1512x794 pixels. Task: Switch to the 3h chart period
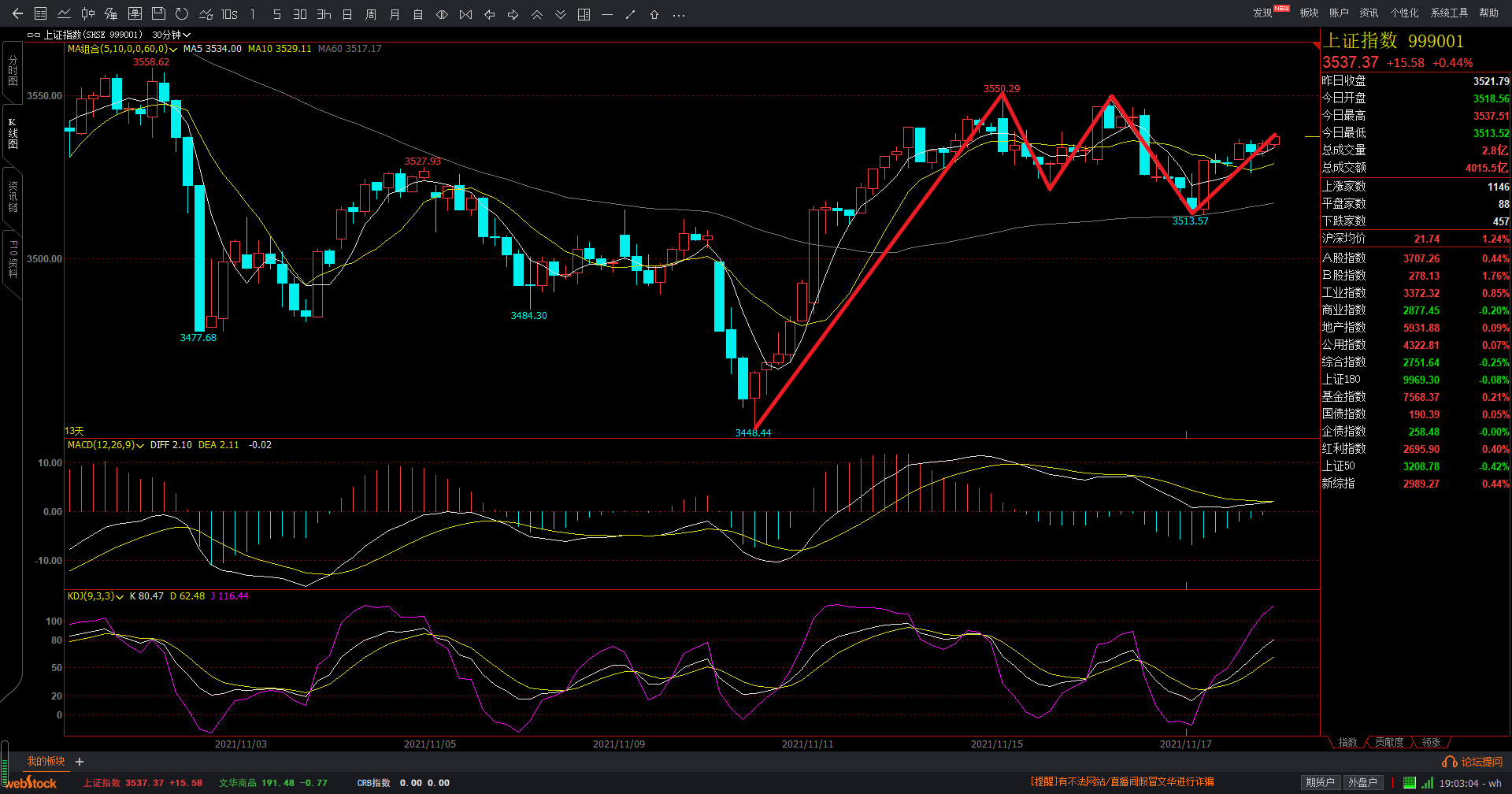[324, 14]
